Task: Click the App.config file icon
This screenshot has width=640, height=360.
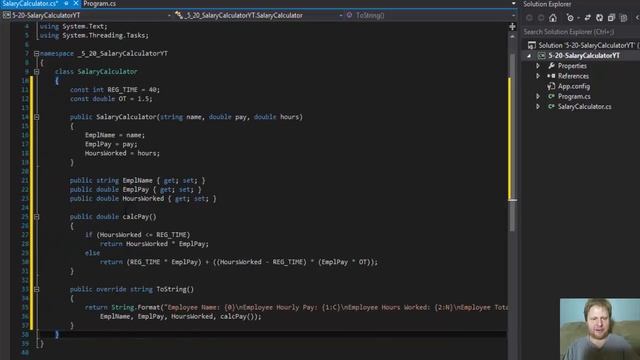Action: click(x=551, y=86)
